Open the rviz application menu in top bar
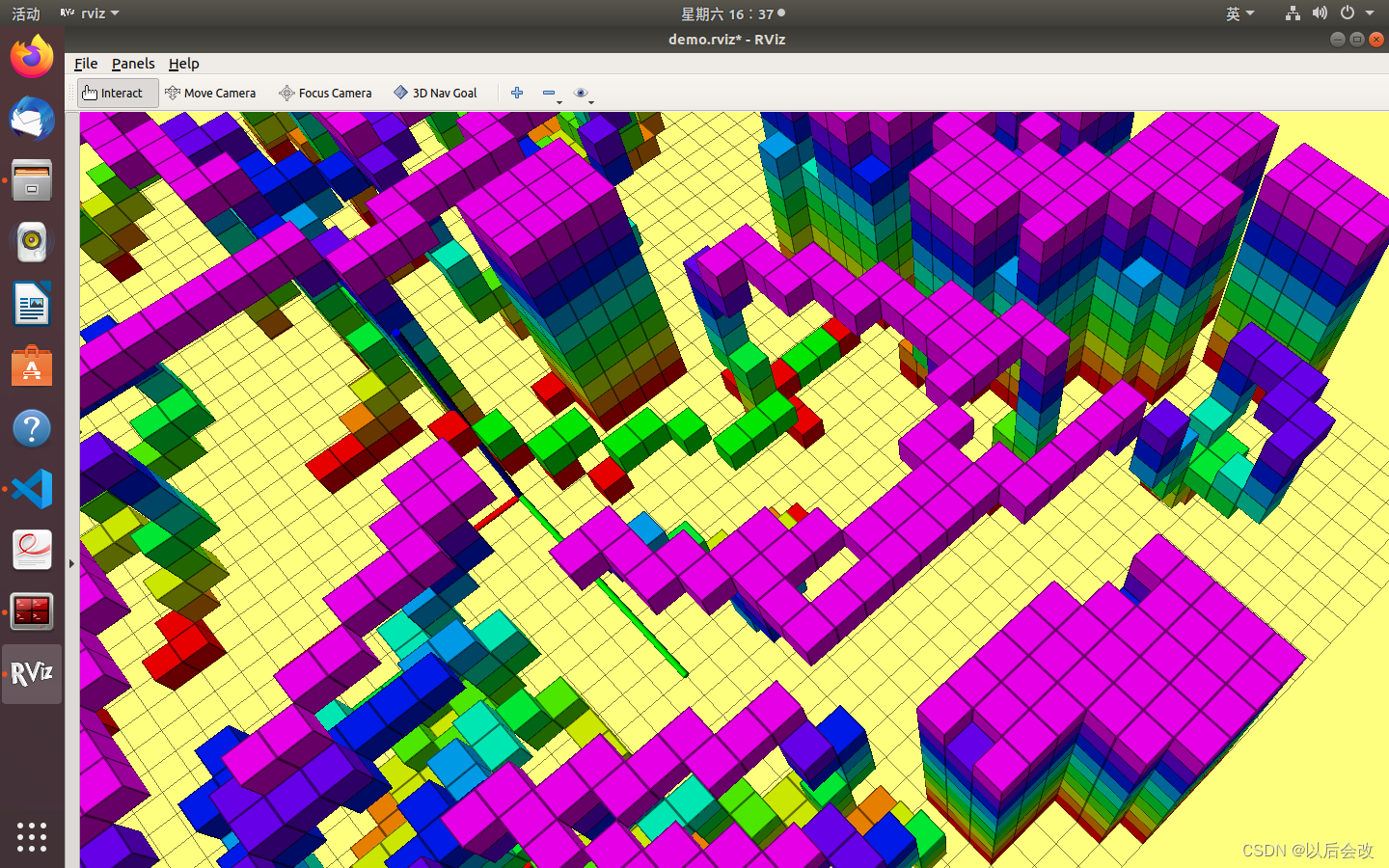1389x868 pixels. click(x=90, y=14)
